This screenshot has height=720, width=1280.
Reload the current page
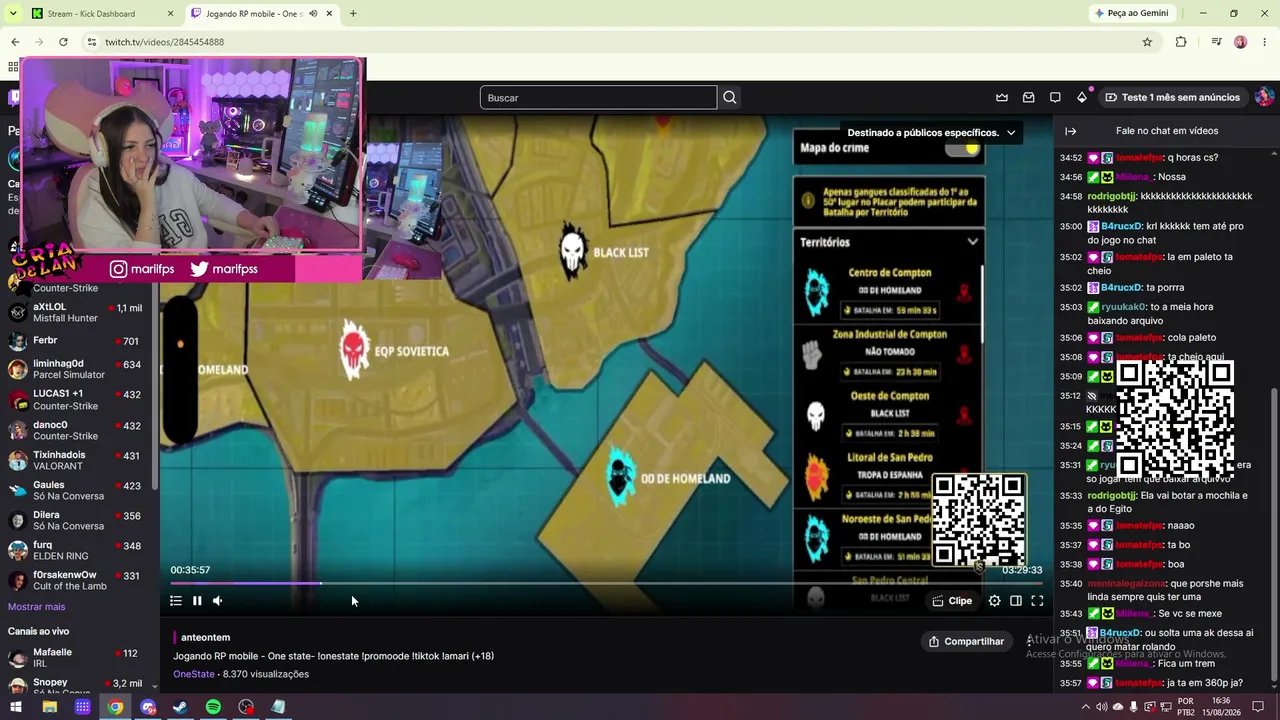[63, 42]
